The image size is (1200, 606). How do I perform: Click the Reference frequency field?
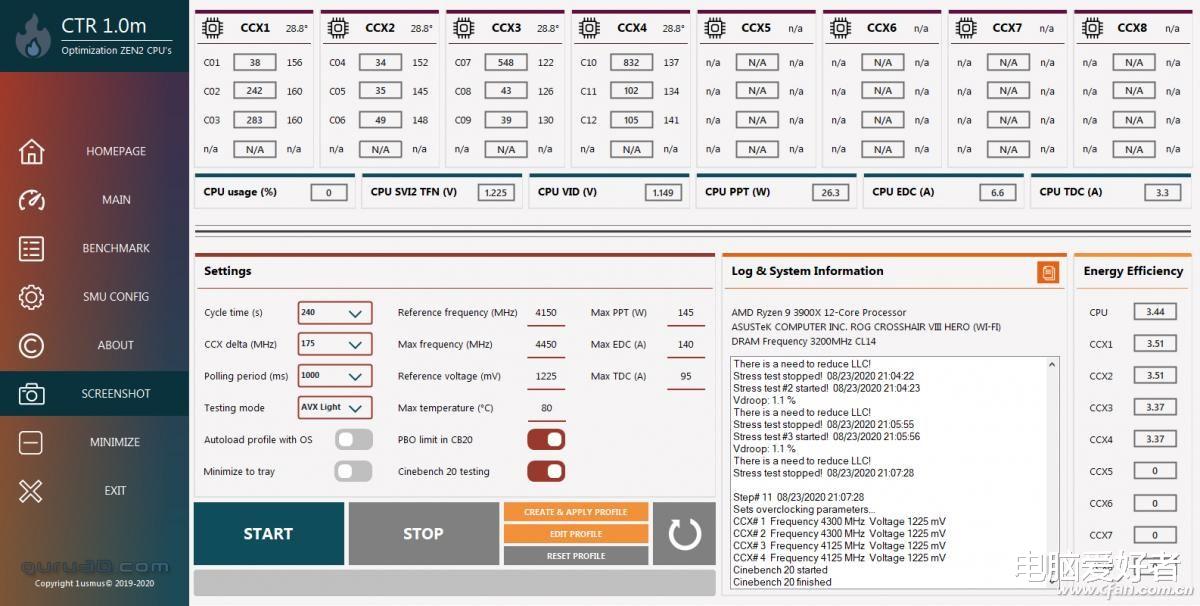pos(546,313)
